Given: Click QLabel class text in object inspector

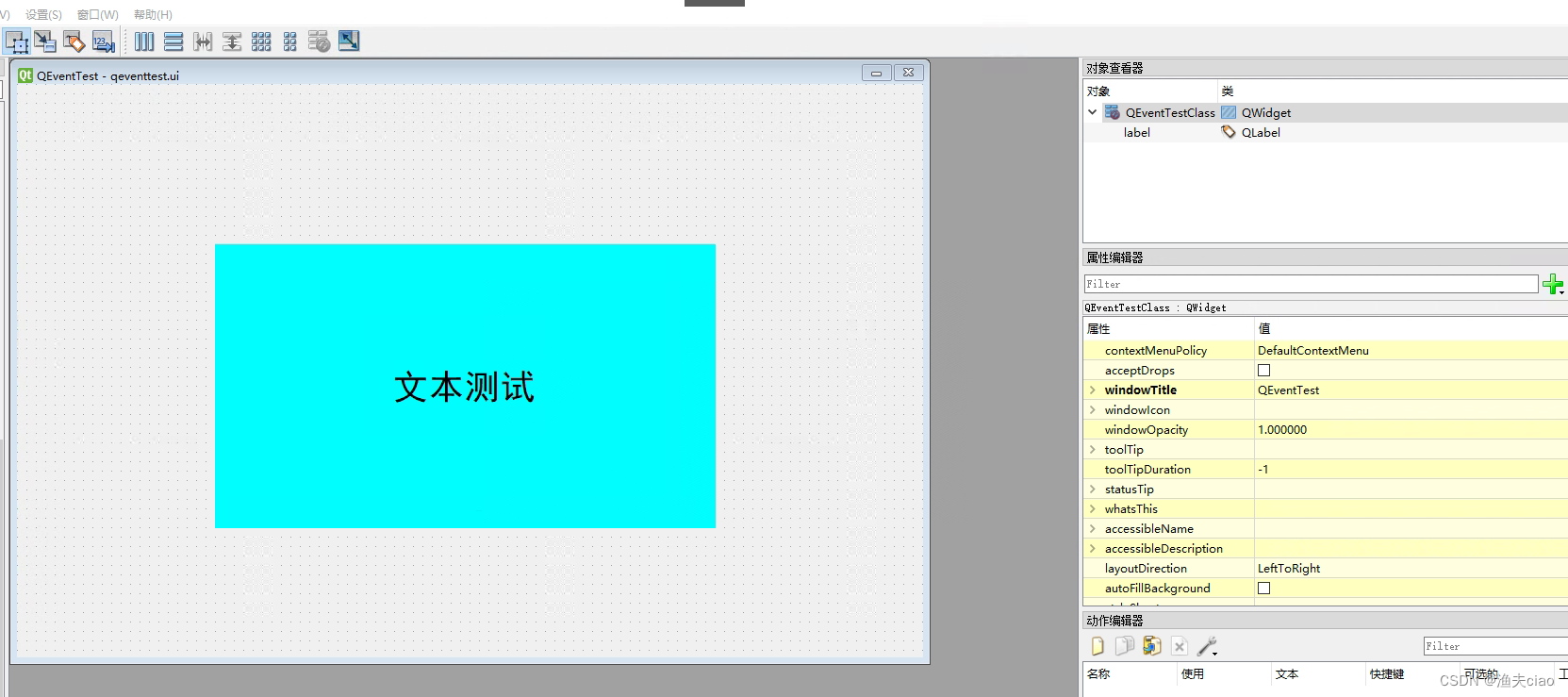Looking at the screenshot, I should [x=1261, y=132].
